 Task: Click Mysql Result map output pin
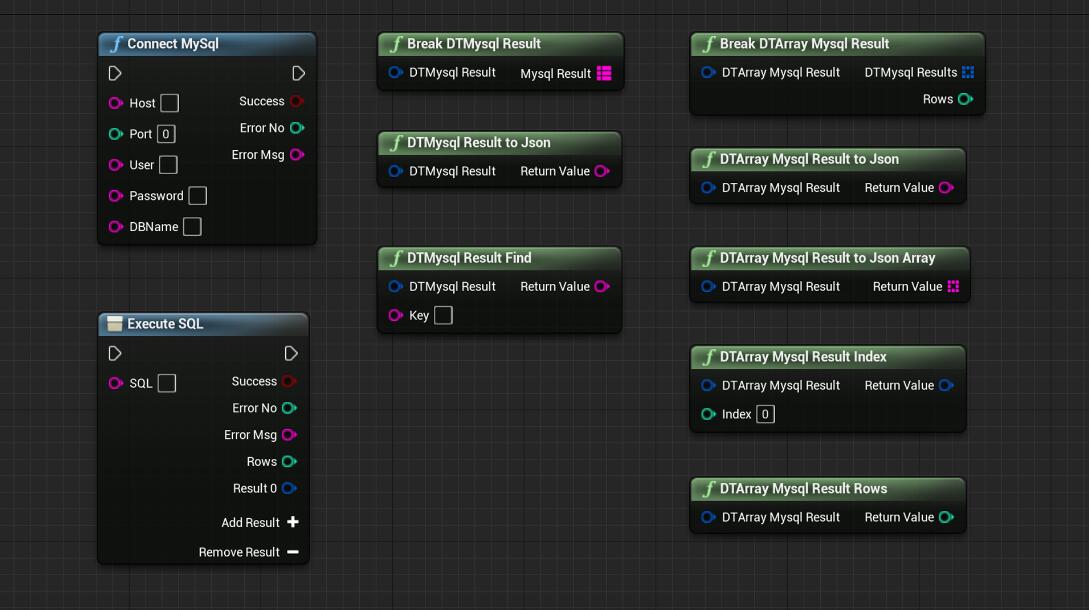pyautogui.click(x=604, y=73)
